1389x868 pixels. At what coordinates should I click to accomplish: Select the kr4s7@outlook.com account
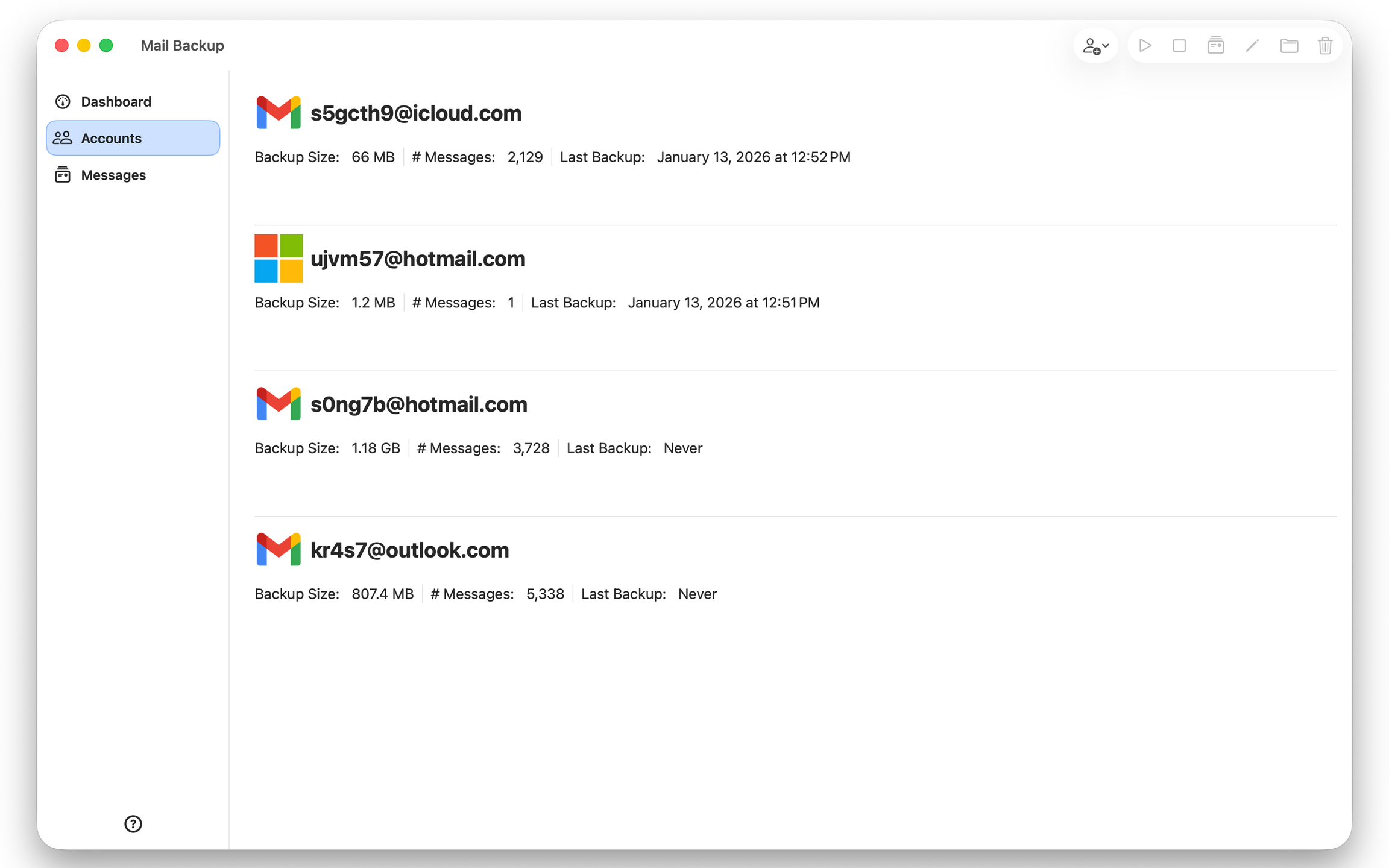[409, 550]
